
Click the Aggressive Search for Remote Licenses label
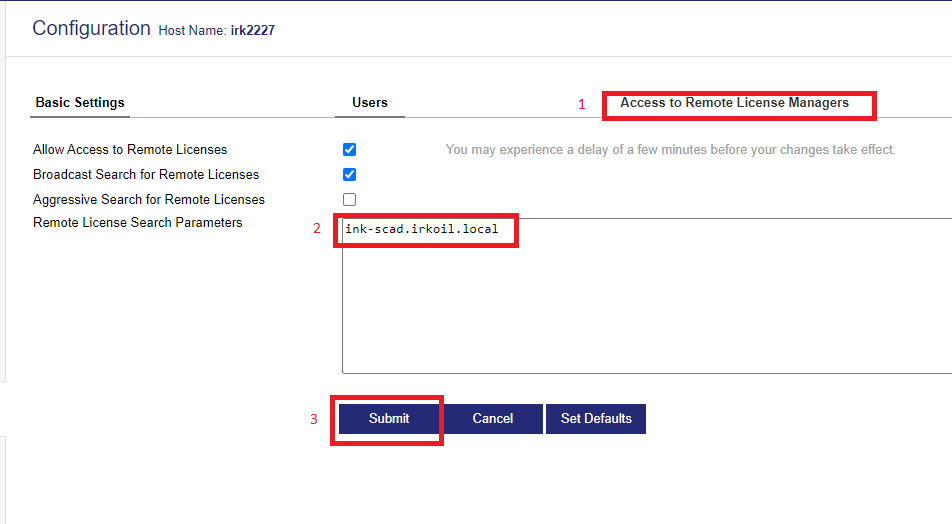149,199
